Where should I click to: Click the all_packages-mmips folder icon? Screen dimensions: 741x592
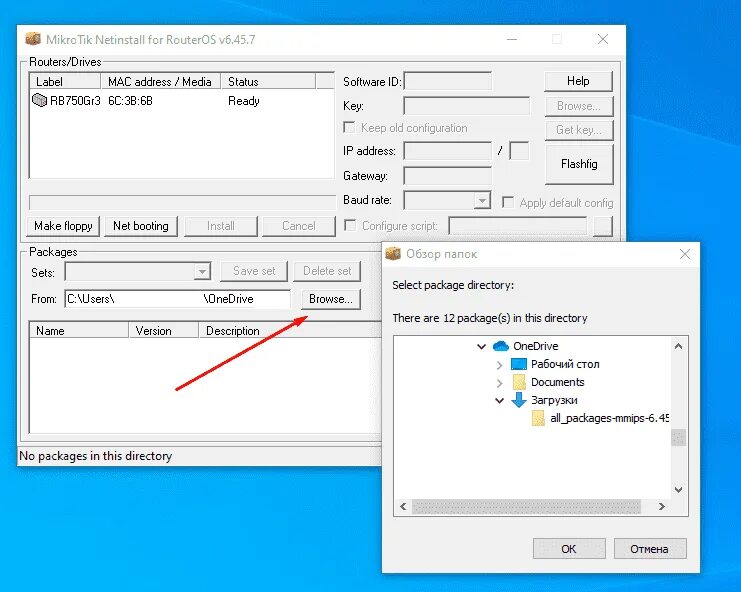(538, 418)
